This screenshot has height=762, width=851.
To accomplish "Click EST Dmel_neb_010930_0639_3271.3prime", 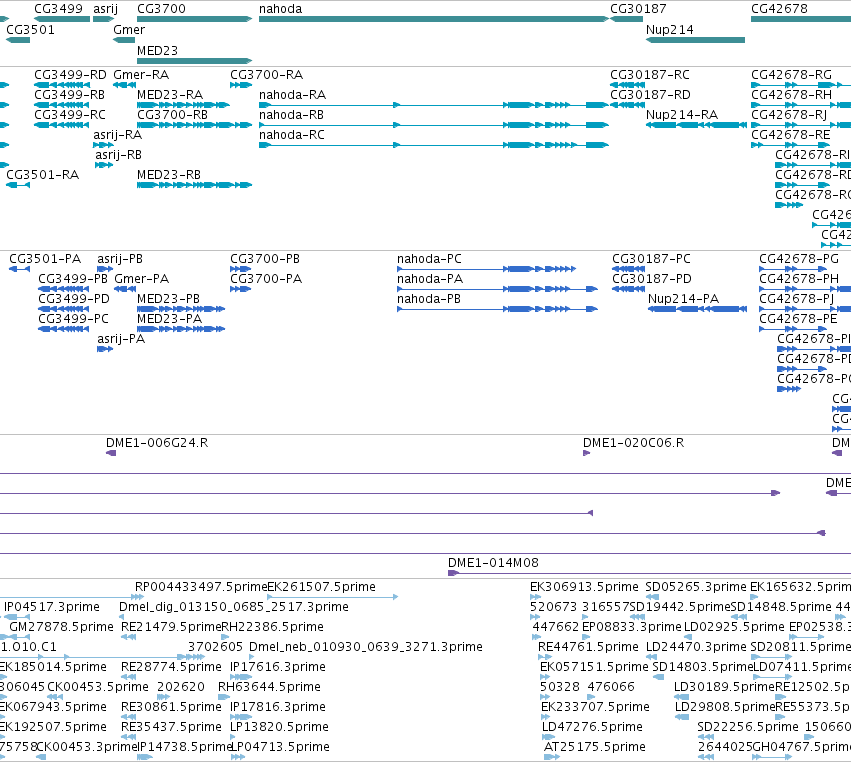I will click(x=366, y=647).
